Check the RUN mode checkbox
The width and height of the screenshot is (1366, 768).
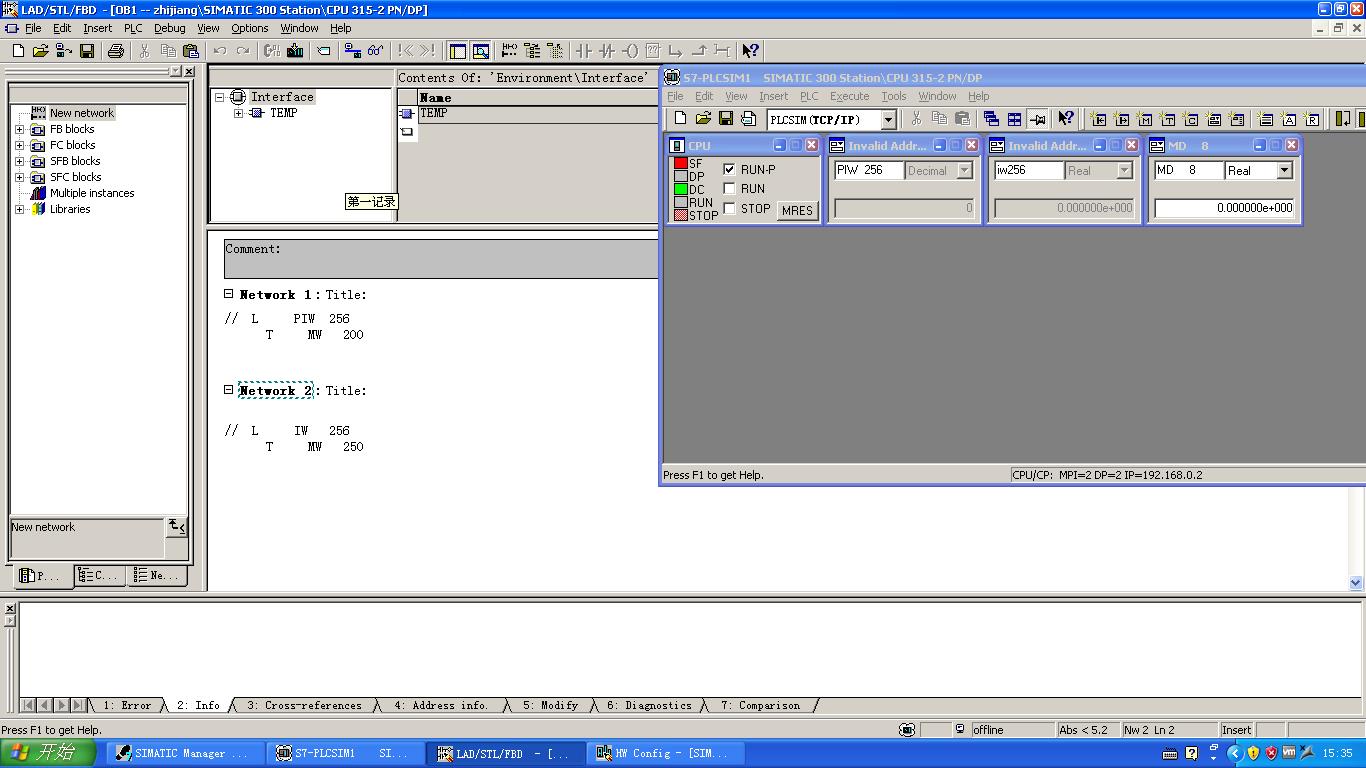pos(729,189)
